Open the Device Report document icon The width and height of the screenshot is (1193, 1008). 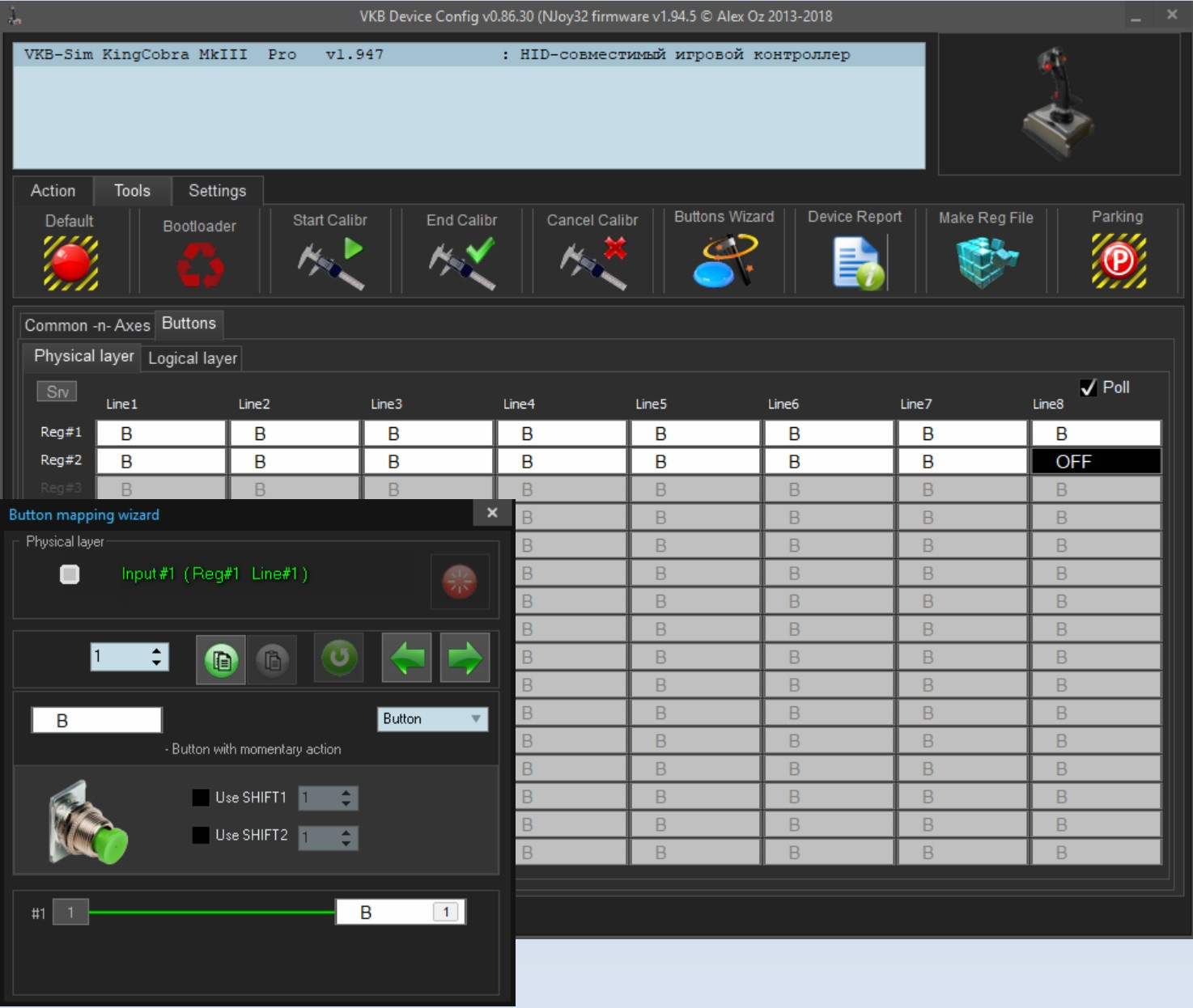click(858, 263)
